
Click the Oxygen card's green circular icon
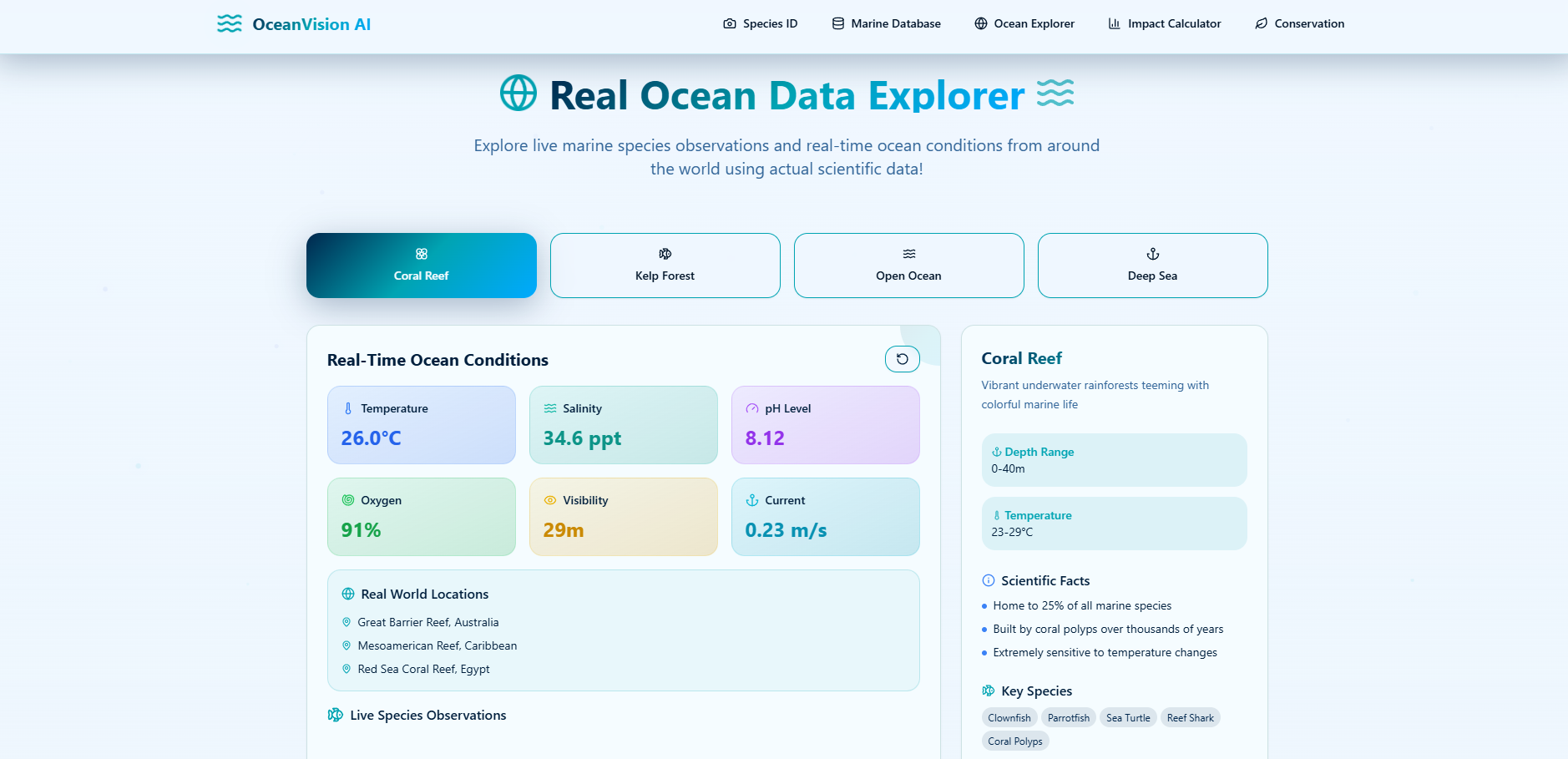coord(348,500)
